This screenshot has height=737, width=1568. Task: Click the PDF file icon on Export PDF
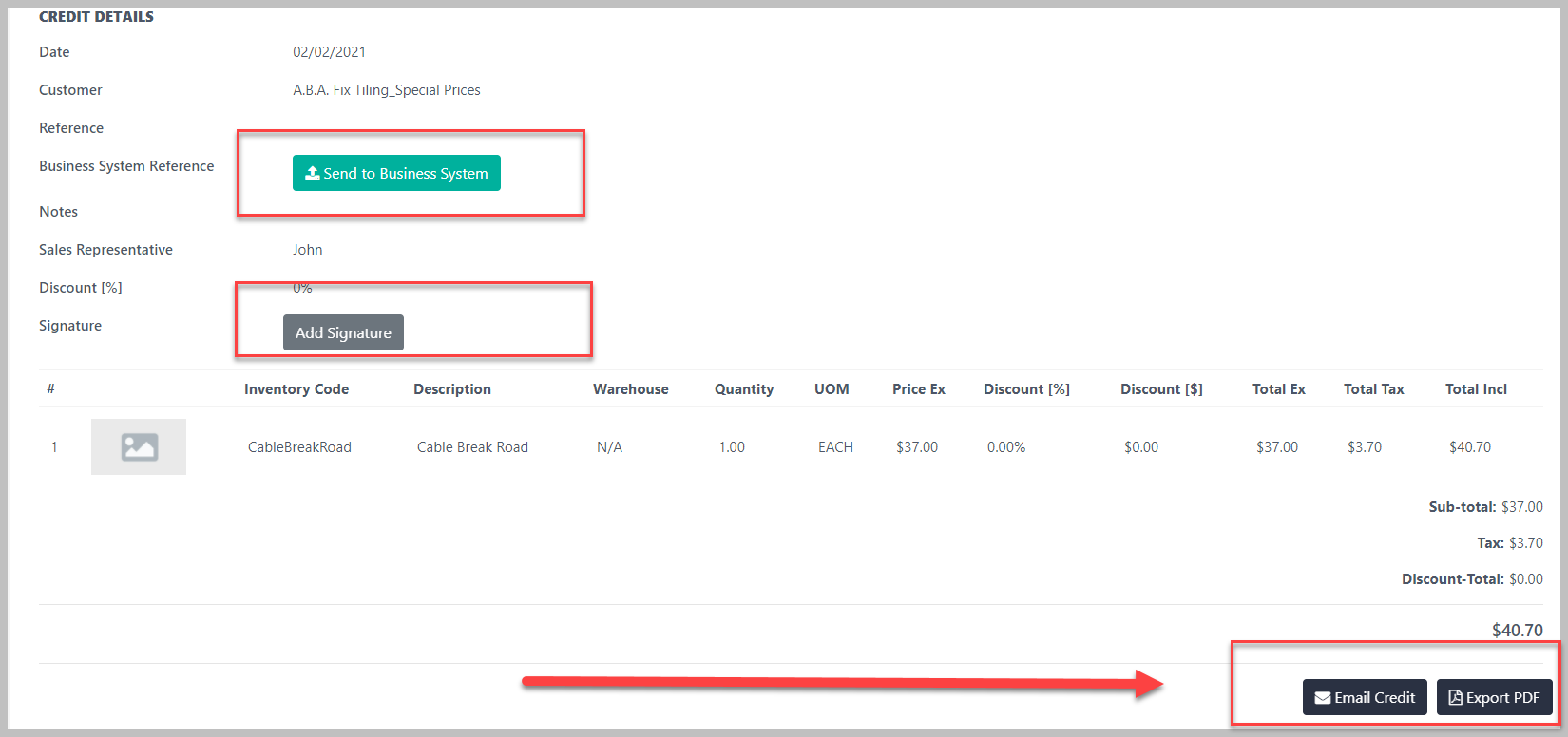pos(1455,697)
